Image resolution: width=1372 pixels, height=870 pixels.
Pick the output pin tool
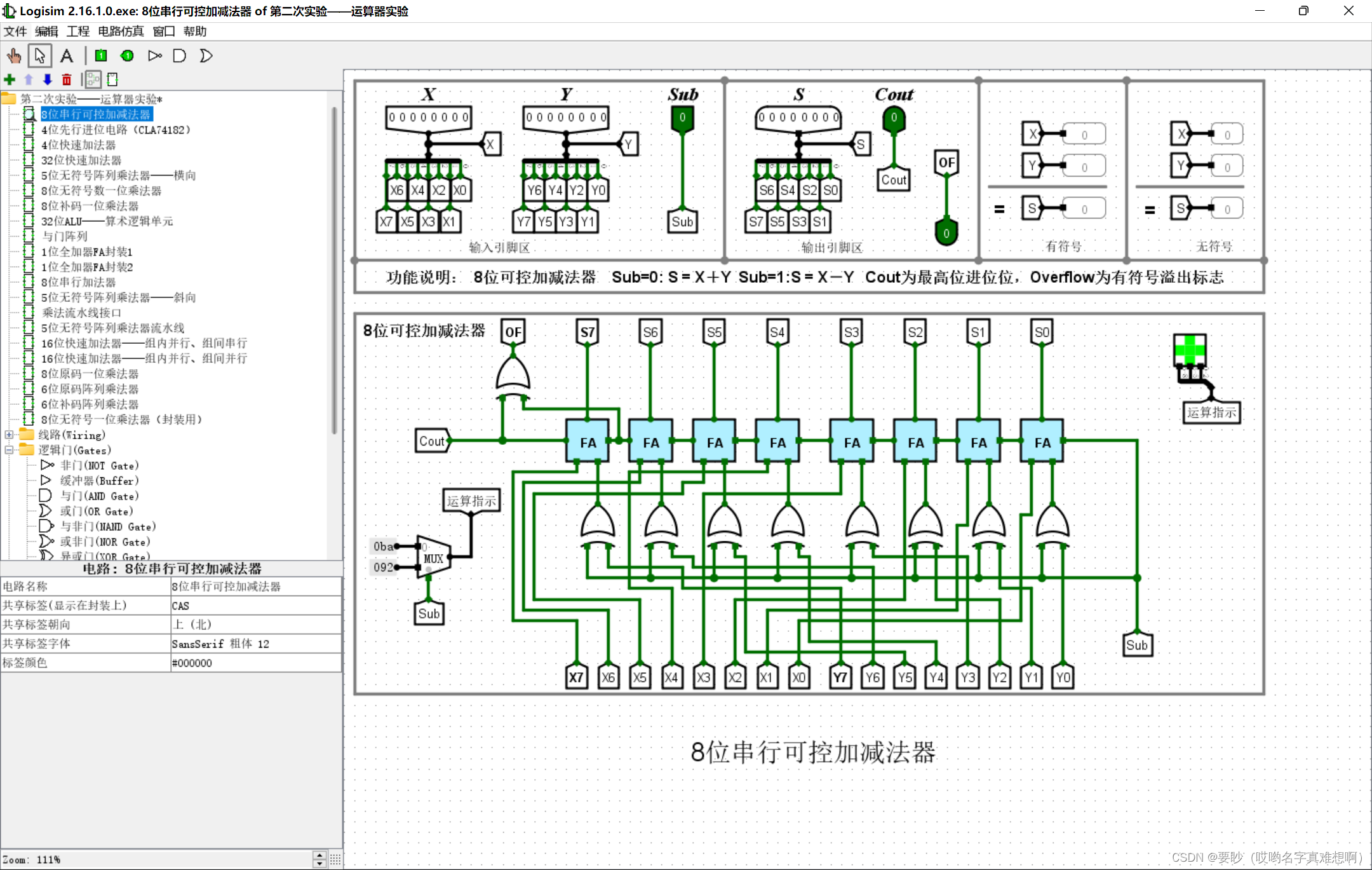(x=127, y=56)
